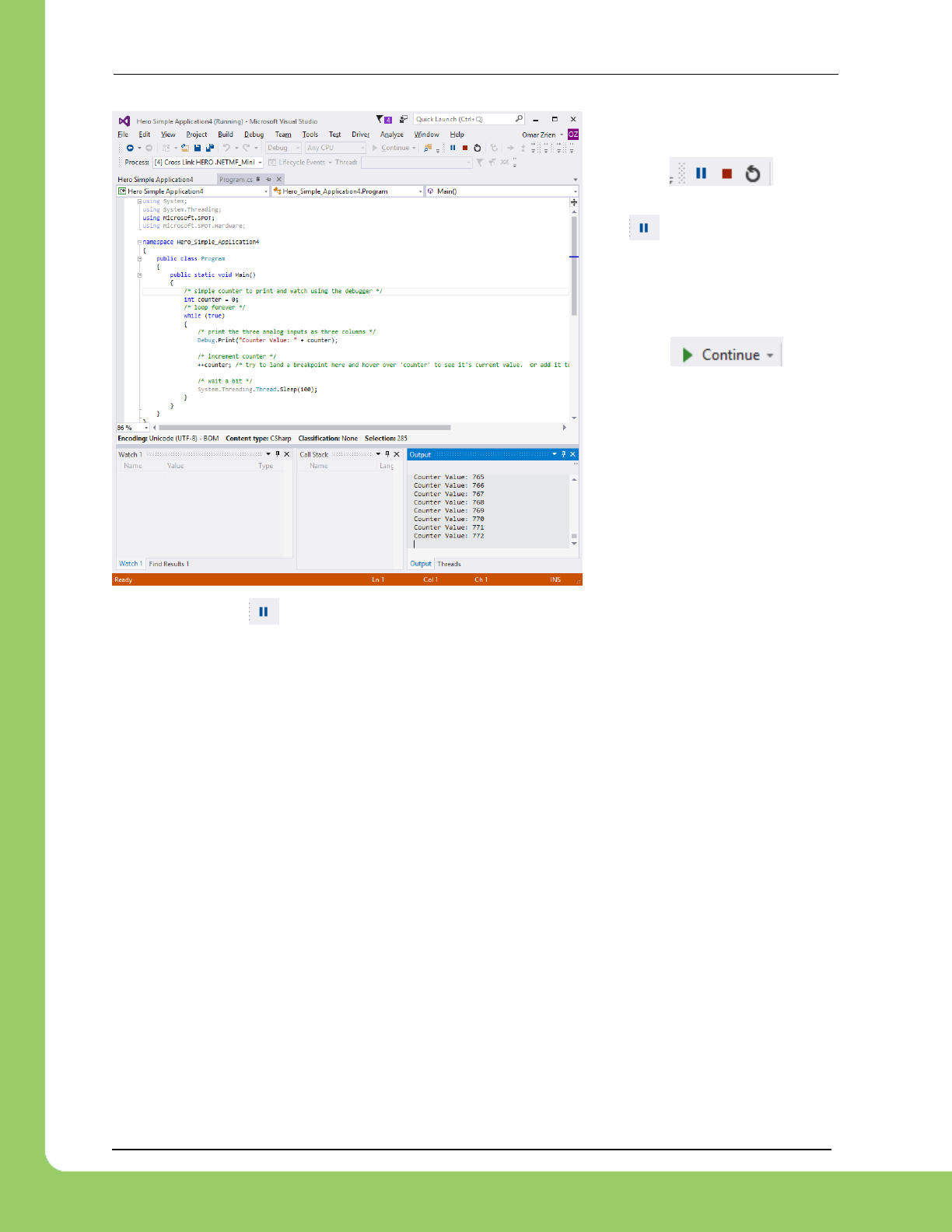Click the Restart icon in the Visual Studio toolbar
This screenshot has width=952, height=1232.
pos(478,148)
